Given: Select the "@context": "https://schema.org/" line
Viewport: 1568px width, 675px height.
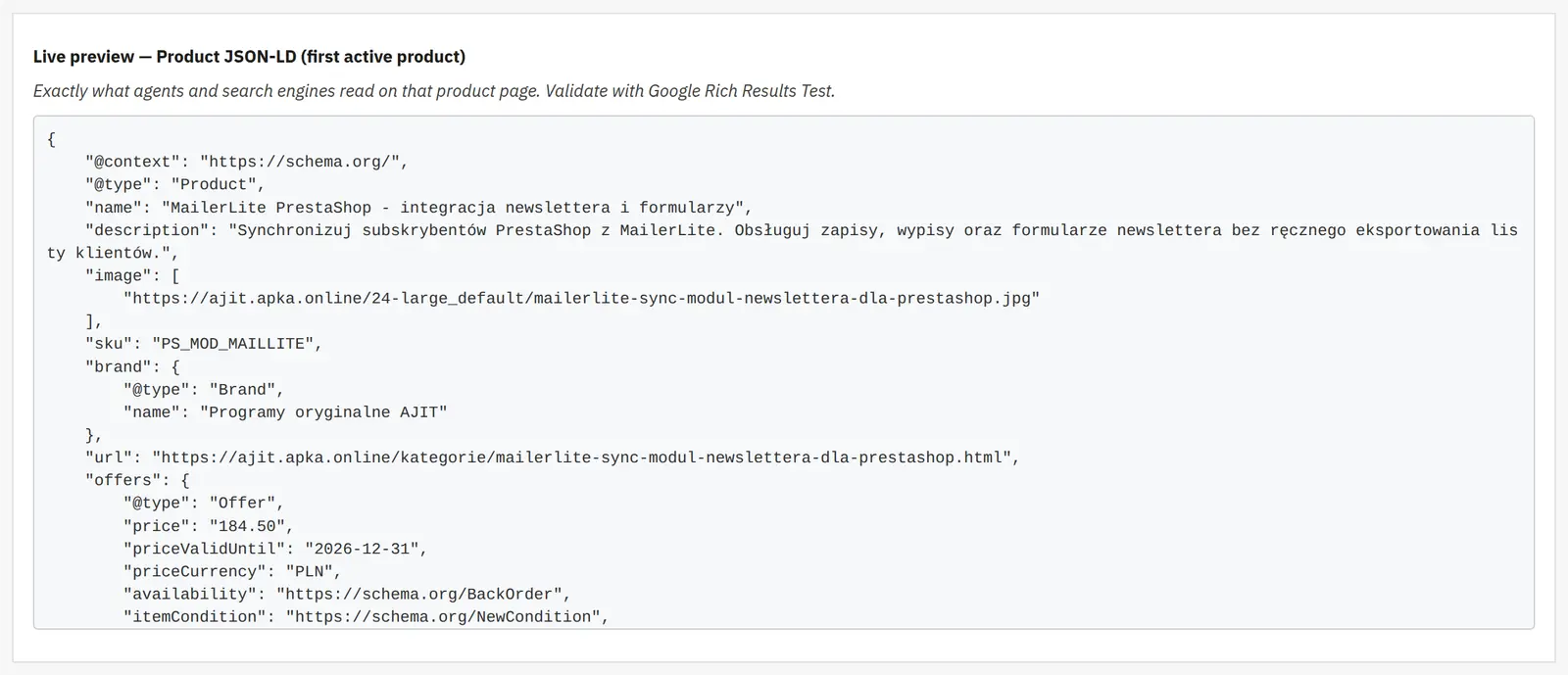Looking at the screenshot, I should (246, 162).
